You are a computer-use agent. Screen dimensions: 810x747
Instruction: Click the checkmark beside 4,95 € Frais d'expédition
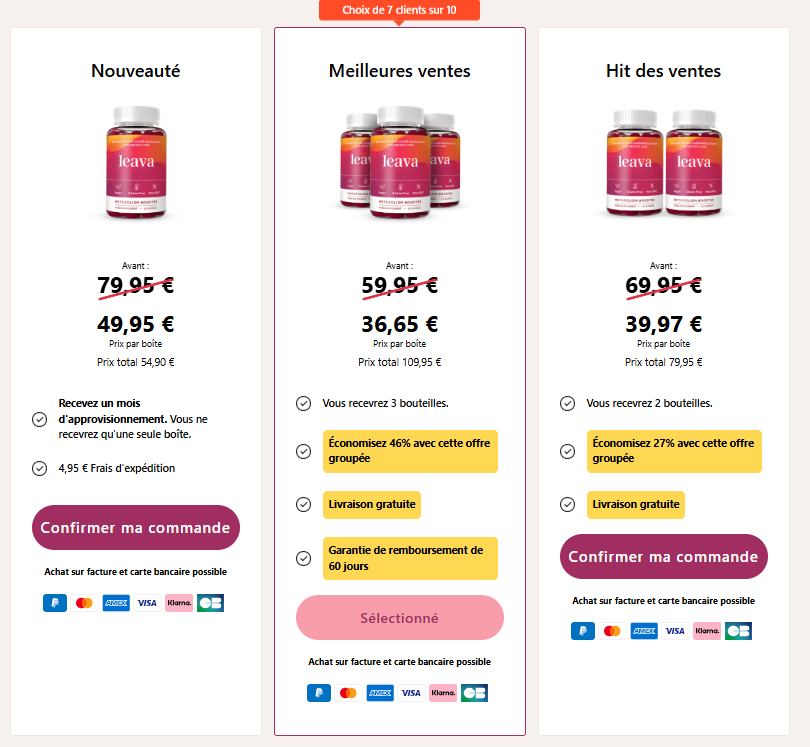[x=39, y=467]
